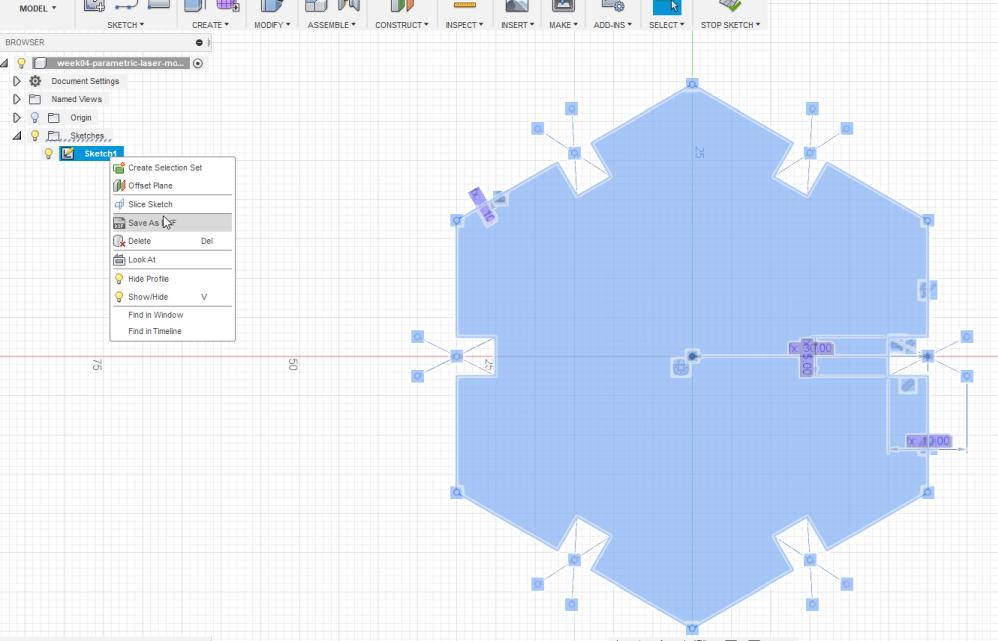Click the Construct offset plane toolbar icon
The image size is (998, 641).
pos(402,6)
